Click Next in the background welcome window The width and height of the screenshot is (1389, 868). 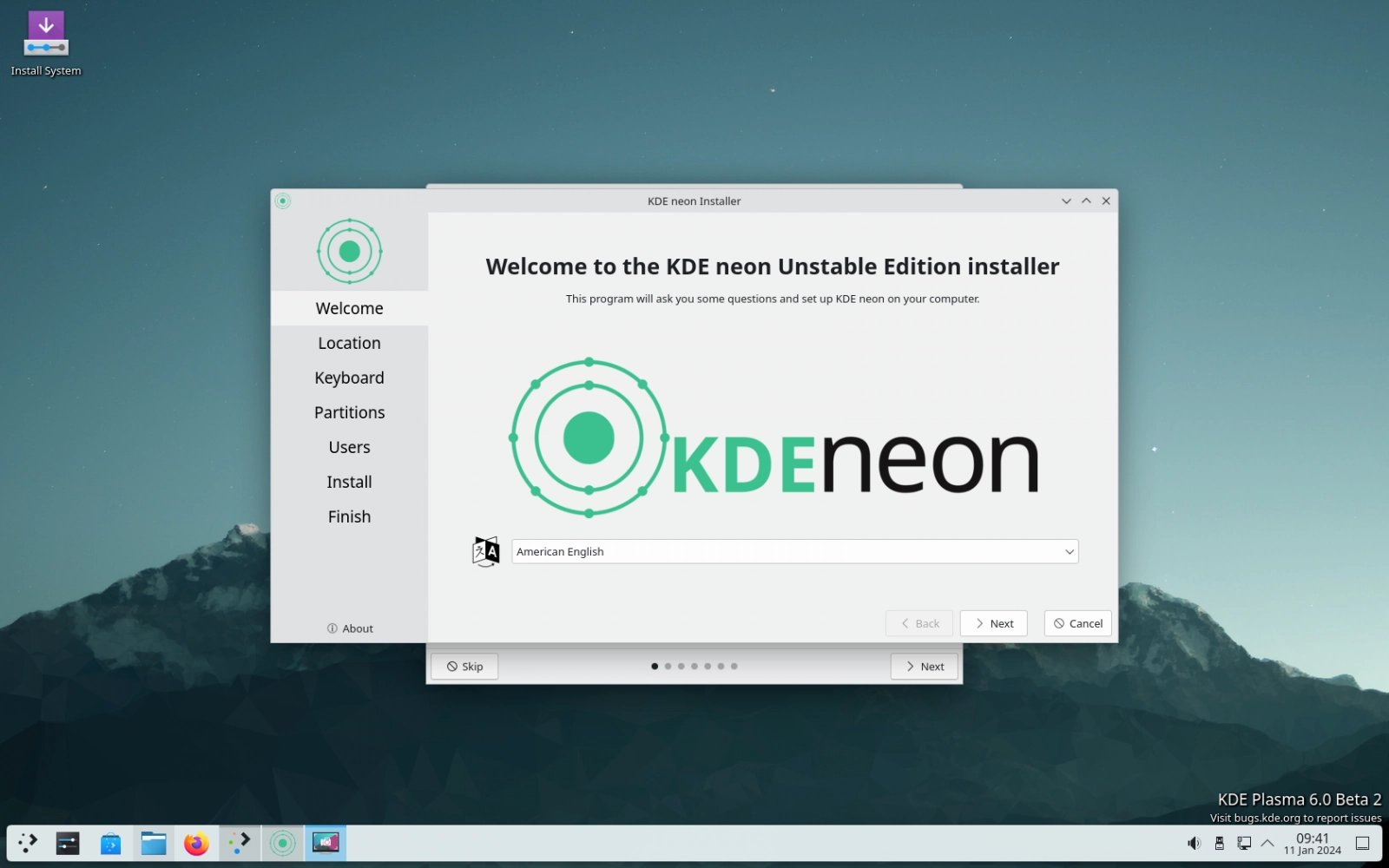(925, 667)
